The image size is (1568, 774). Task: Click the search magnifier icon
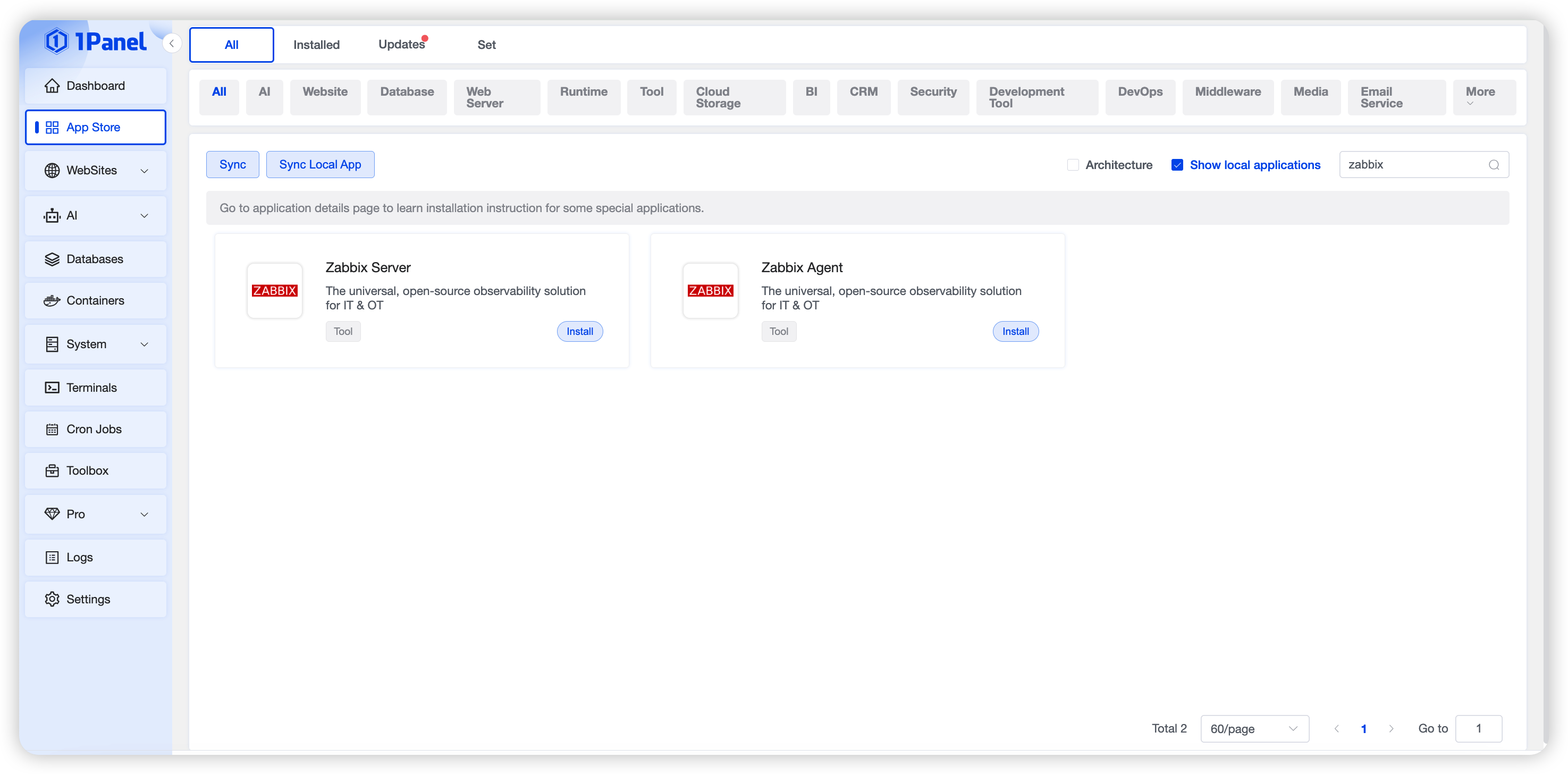tap(1493, 165)
